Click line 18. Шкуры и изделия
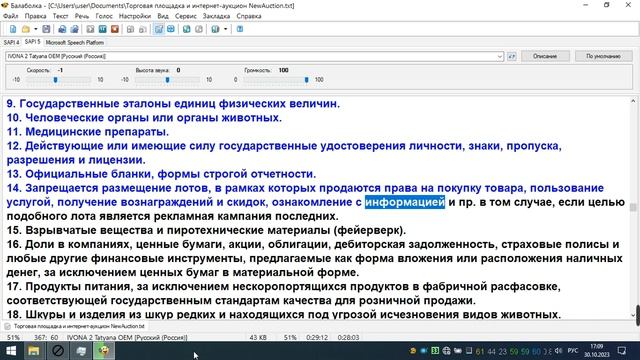The image size is (640, 360). [284, 314]
